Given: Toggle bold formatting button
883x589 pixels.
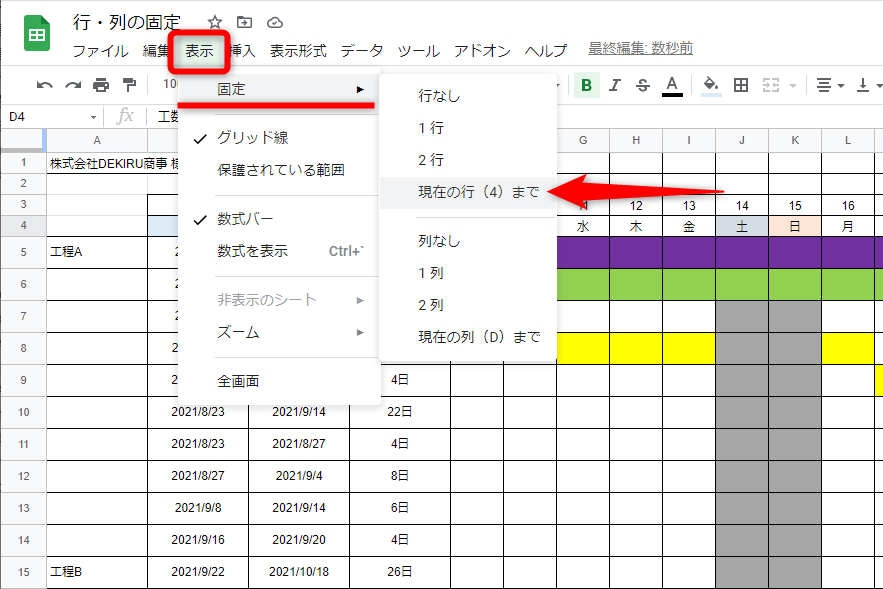Looking at the screenshot, I should coord(586,85).
